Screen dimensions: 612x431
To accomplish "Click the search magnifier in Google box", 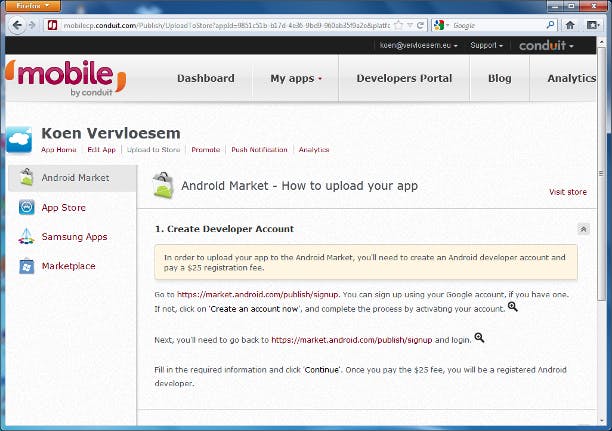I will pyautogui.click(x=550, y=25).
